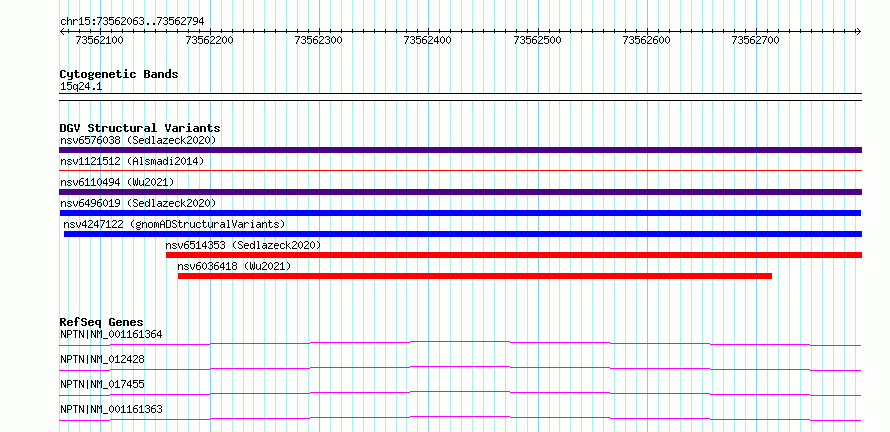
Task: Click the magenta gene line under NM_017455
Action: (460, 393)
